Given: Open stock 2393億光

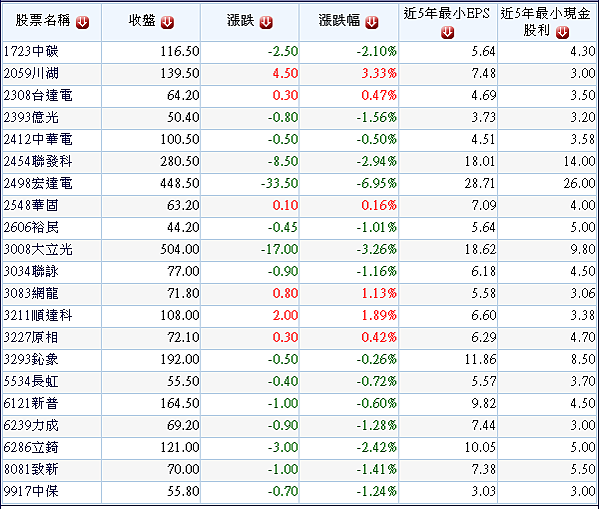Looking at the screenshot, I should 31,117.
